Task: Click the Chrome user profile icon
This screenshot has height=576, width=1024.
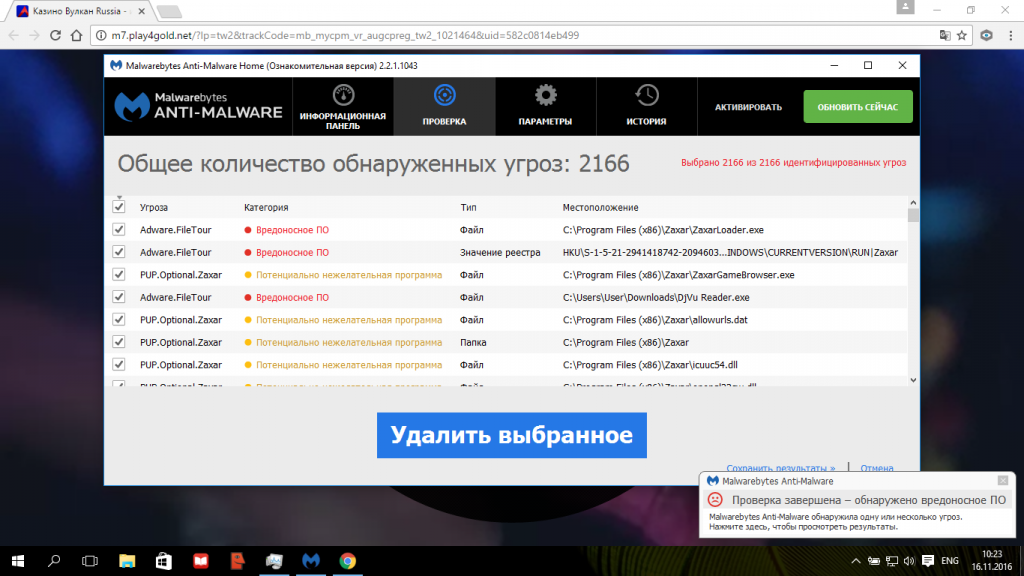Action: tap(905, 7)
